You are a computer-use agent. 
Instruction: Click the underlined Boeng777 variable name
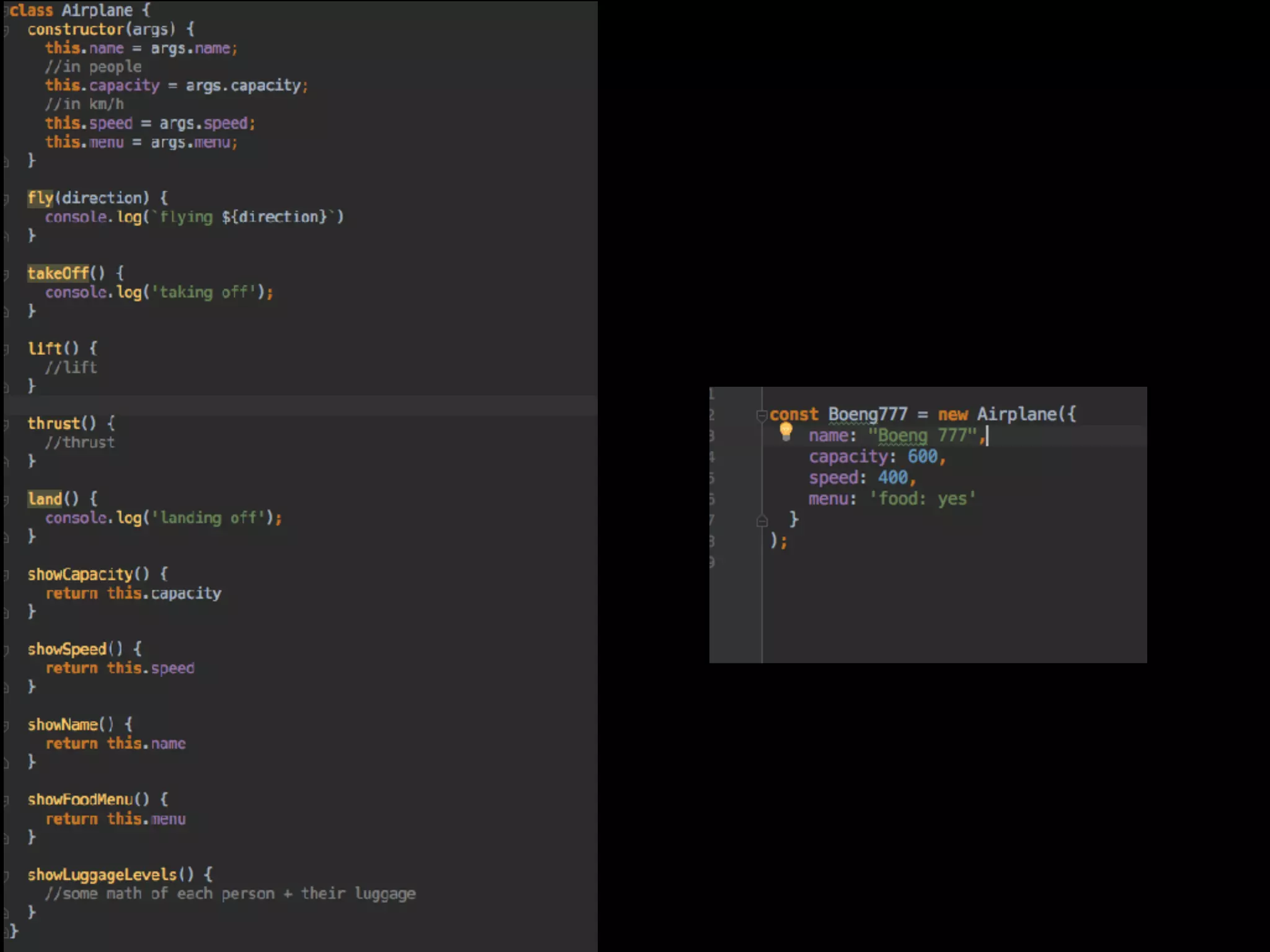(867, 414)
